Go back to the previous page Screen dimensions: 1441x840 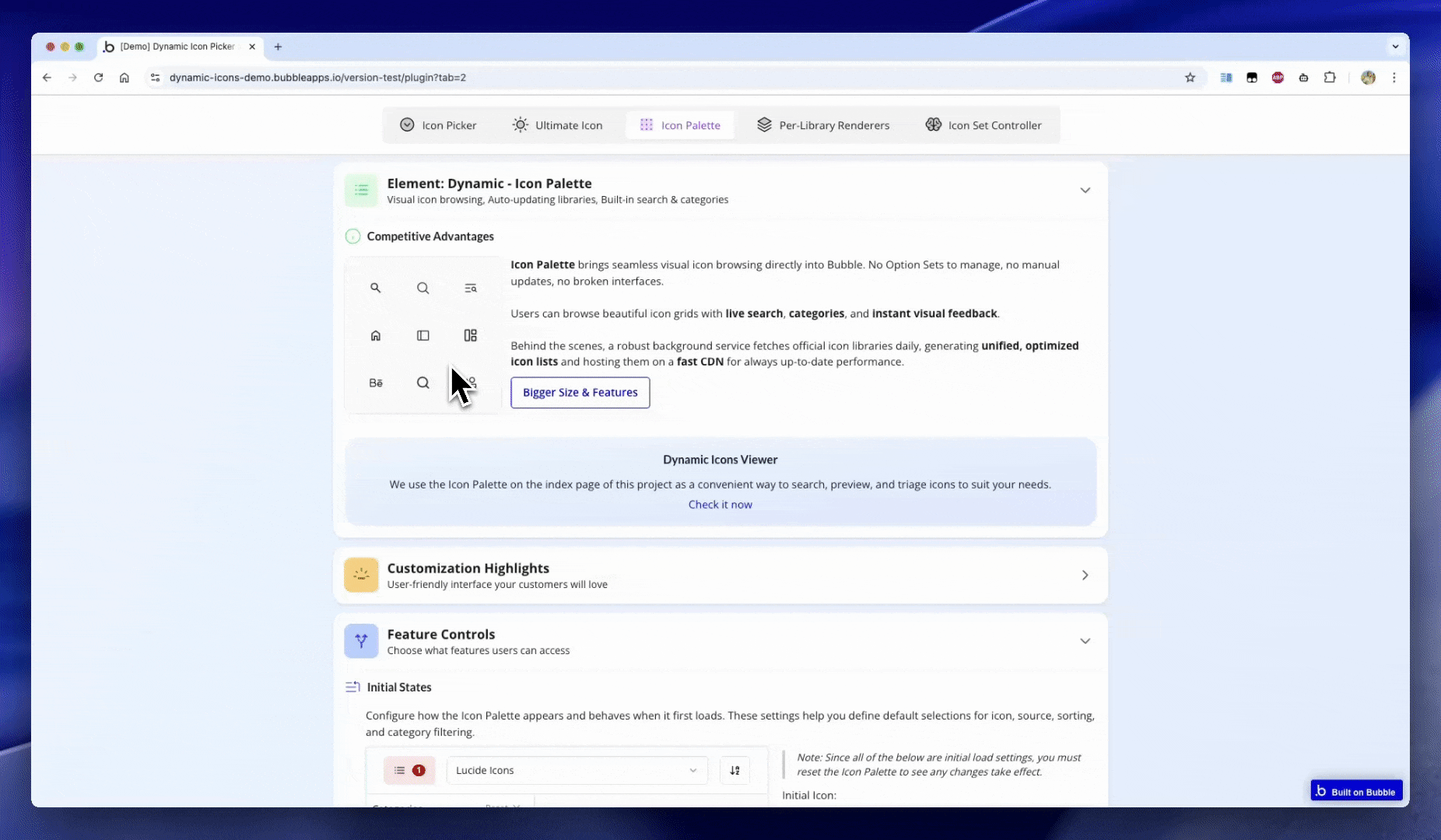pyautogui.click(x=47, y=78)
